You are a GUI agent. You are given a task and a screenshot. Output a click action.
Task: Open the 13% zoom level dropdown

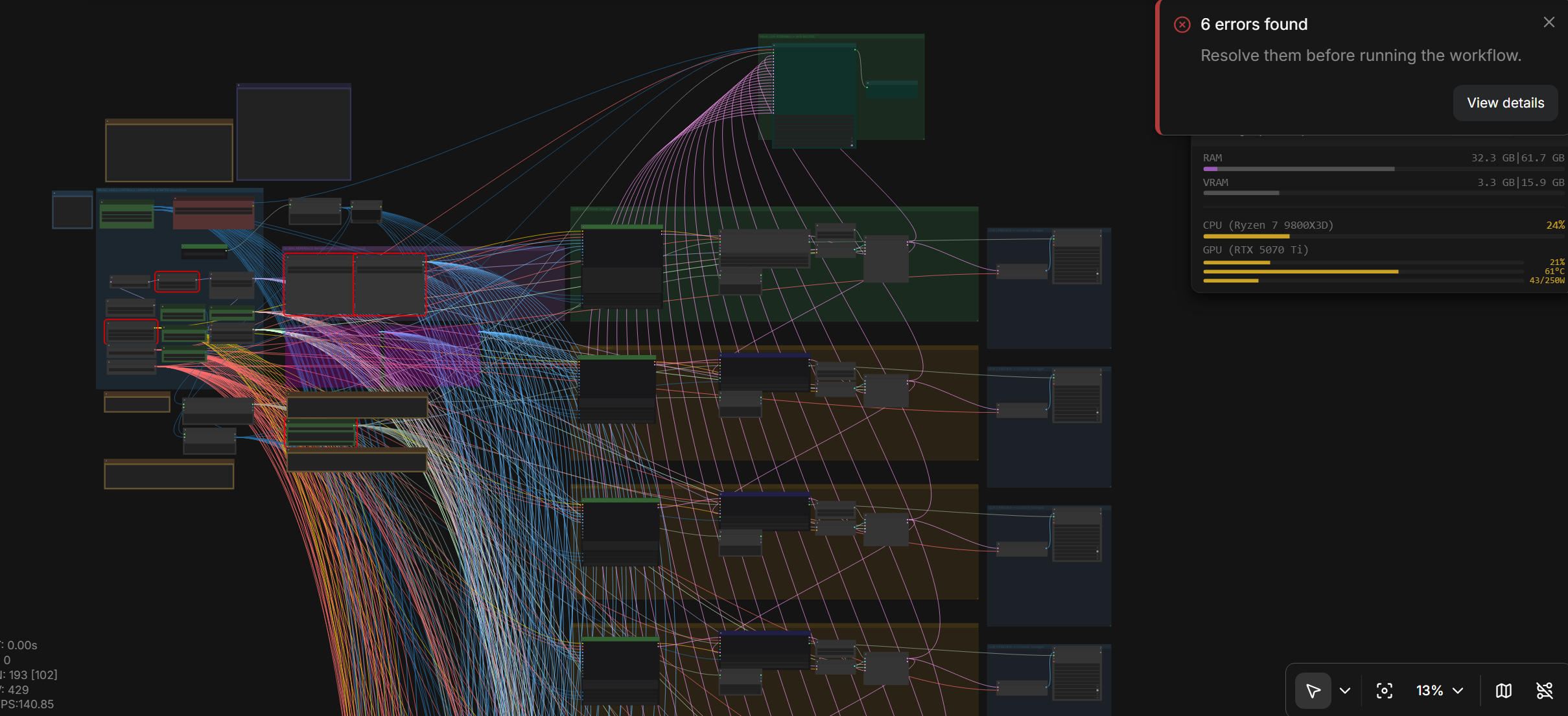coord(1439,691)
